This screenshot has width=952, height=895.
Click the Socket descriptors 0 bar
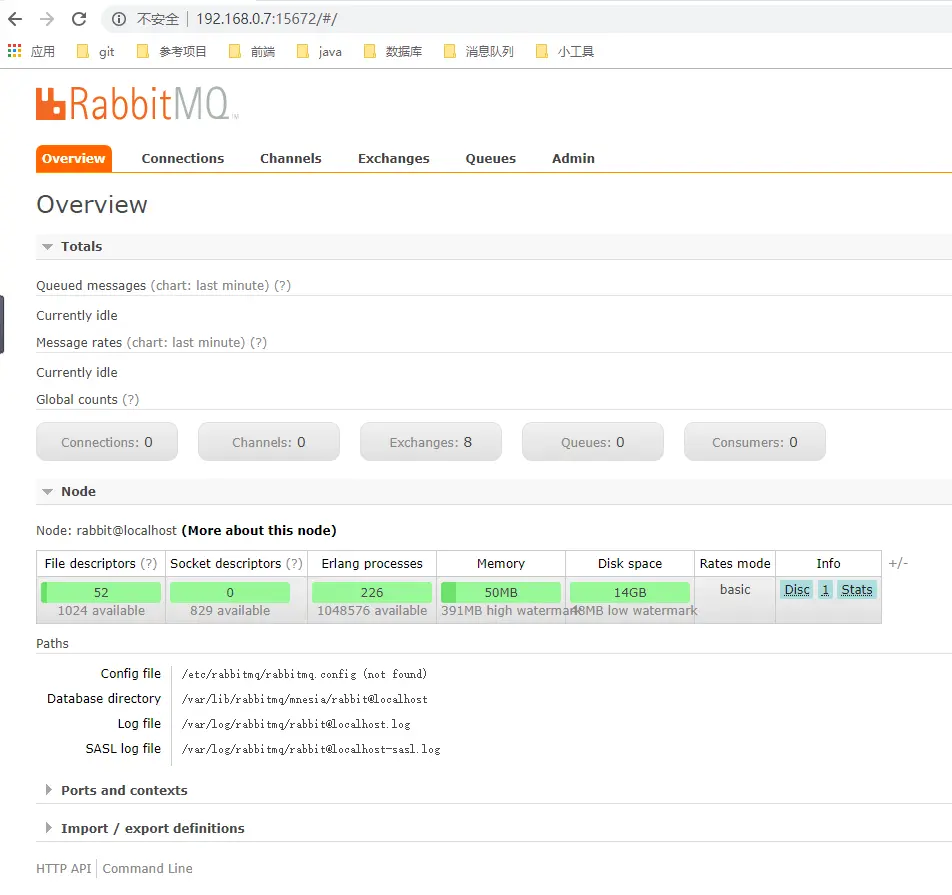pyautogui.click(x=230, y=592)
